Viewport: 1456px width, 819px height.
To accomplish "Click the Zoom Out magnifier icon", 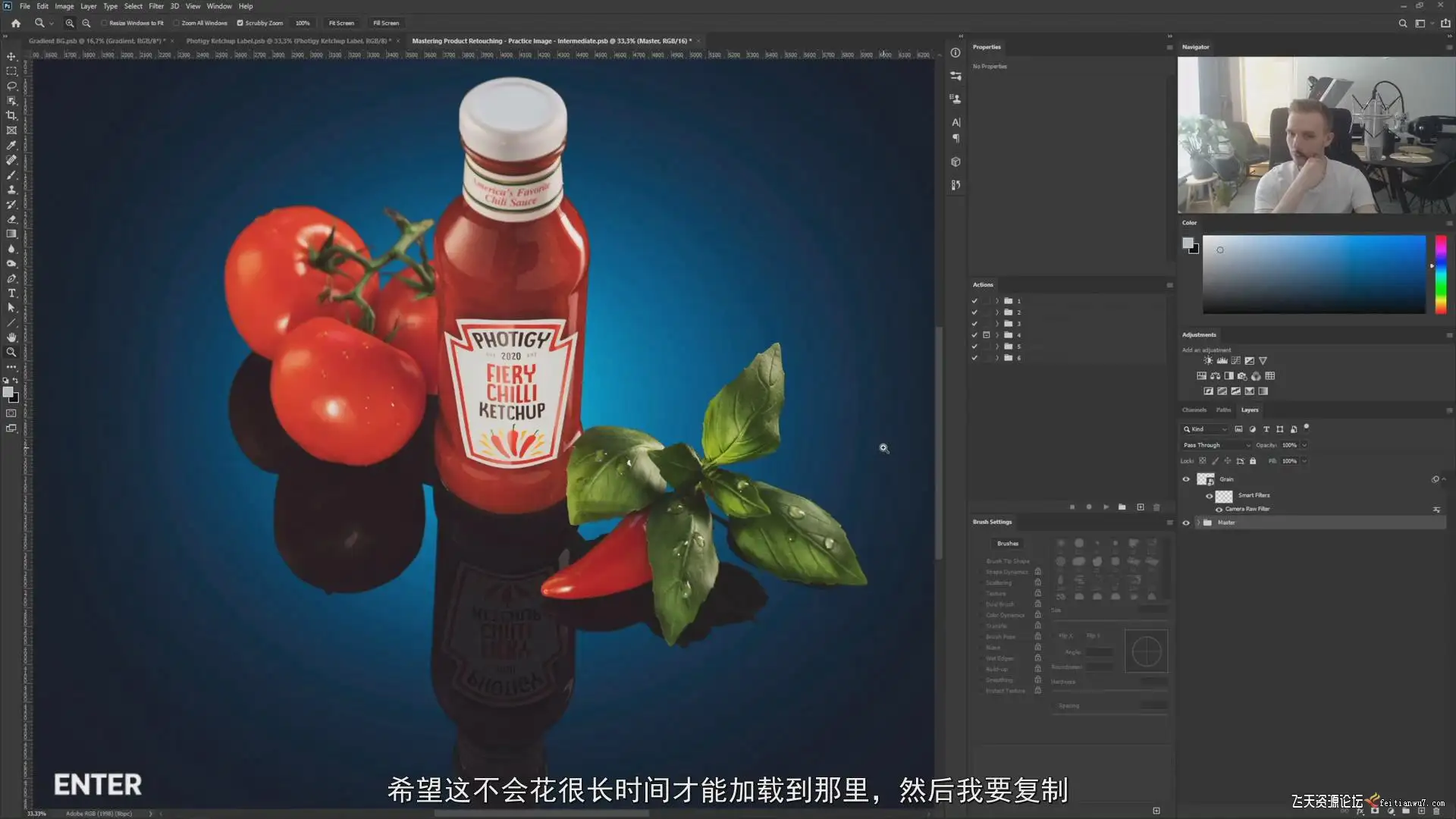I will [x=86, y=23].
